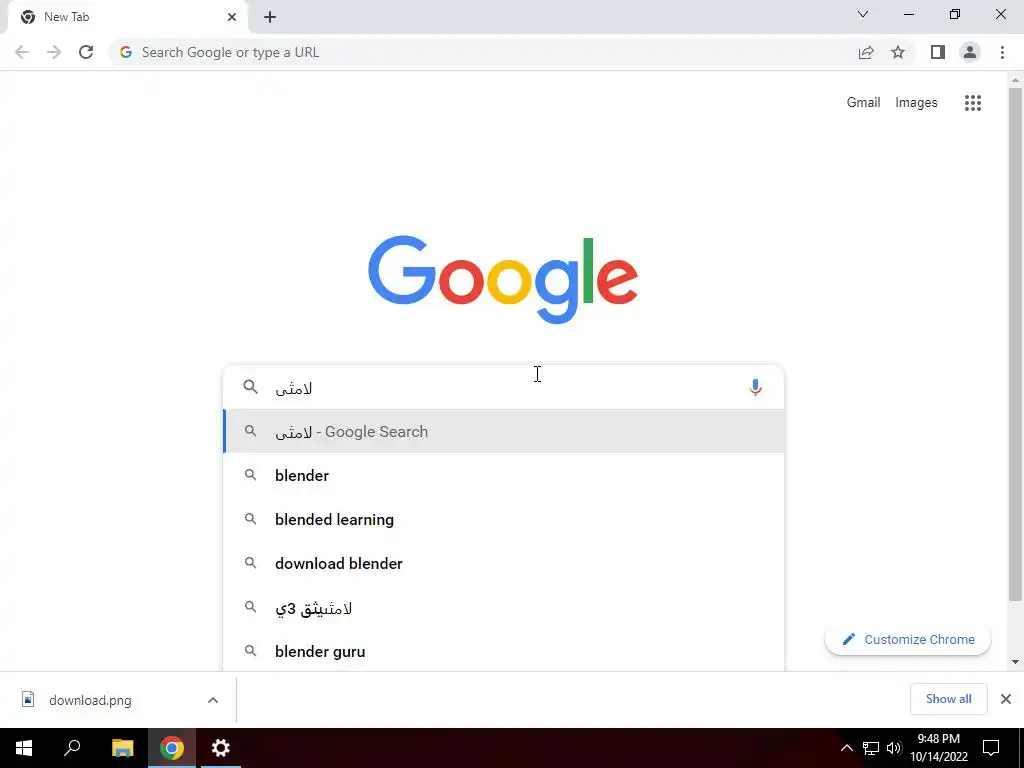Open the Chrome profile avatar
Image resolution: width=1024 pixels, height=768 pixels.
pyautogui.click(x=970, y=52)
